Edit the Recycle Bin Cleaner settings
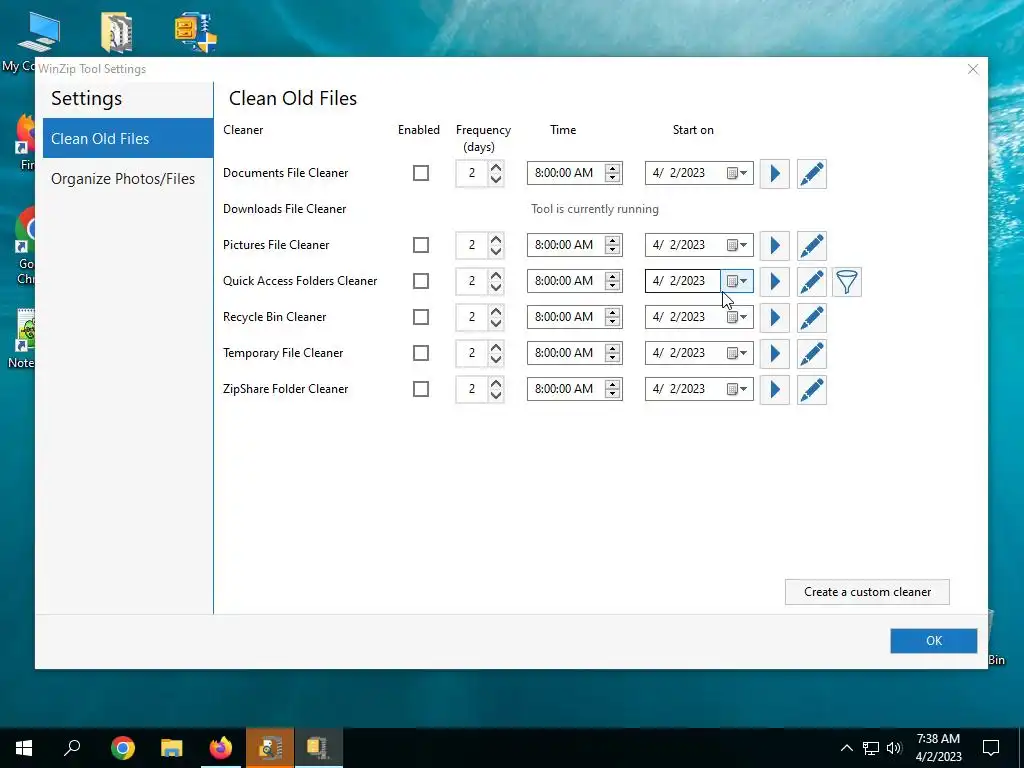1024x768 pixels. click(x=812, y=317)
